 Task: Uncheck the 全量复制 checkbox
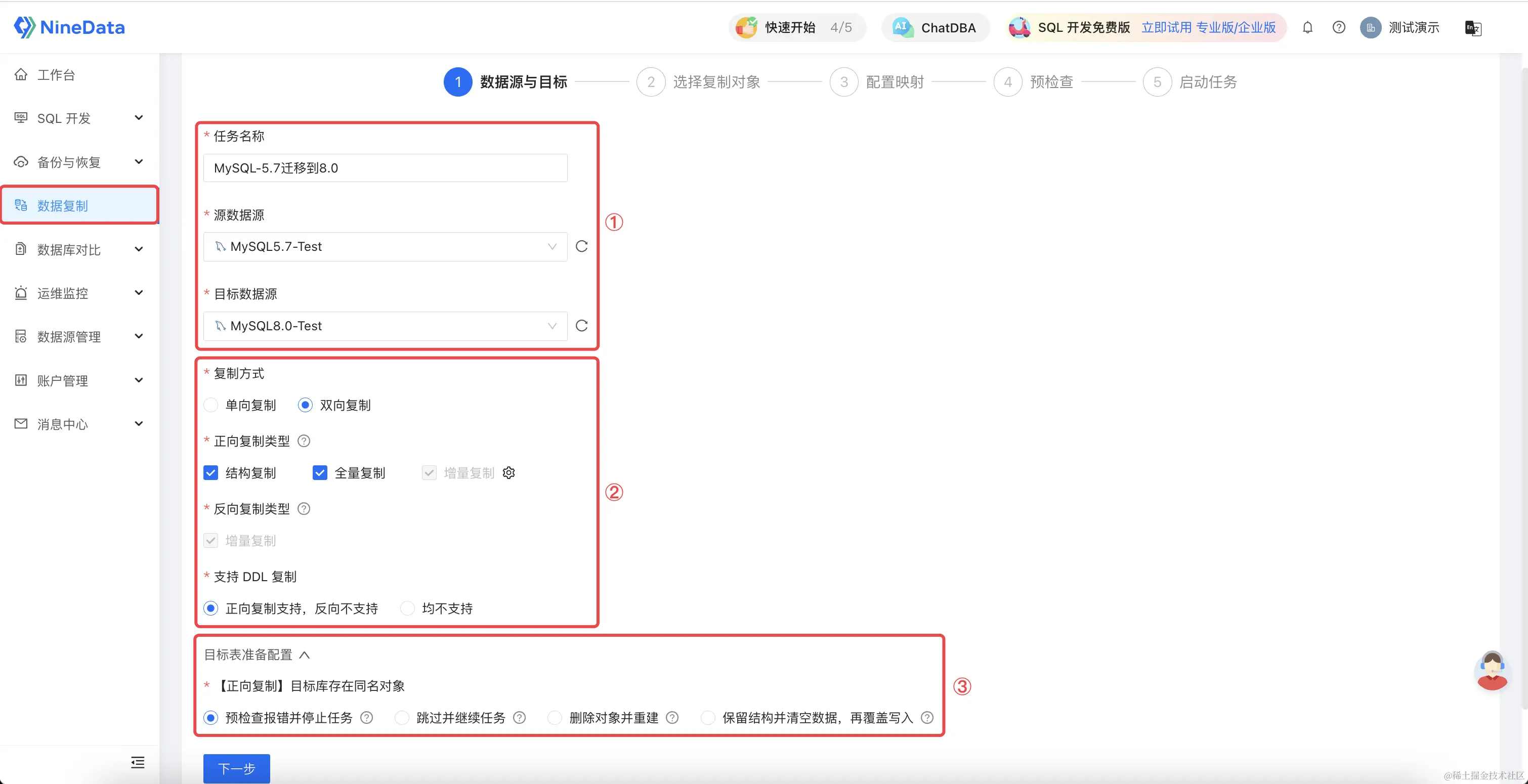[320, 472]
